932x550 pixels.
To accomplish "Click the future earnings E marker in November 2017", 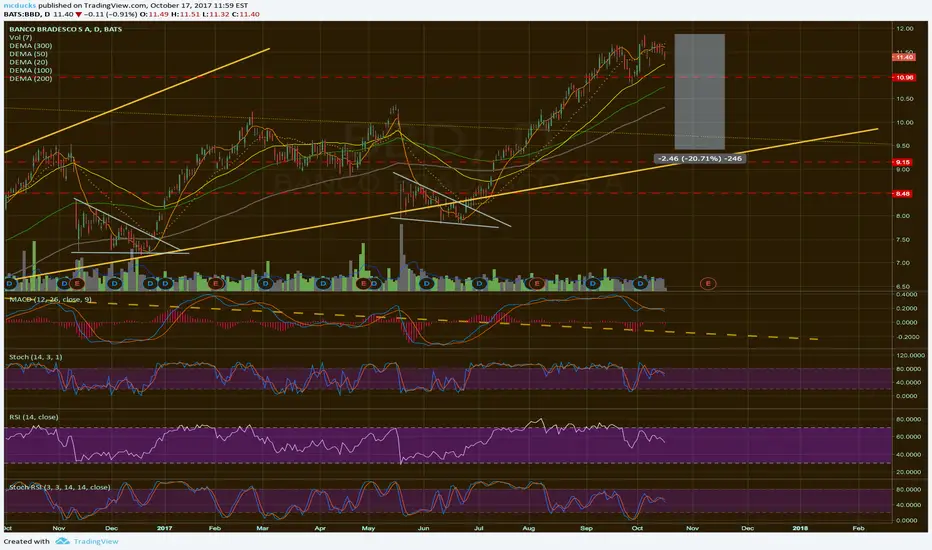I will 708,284.
